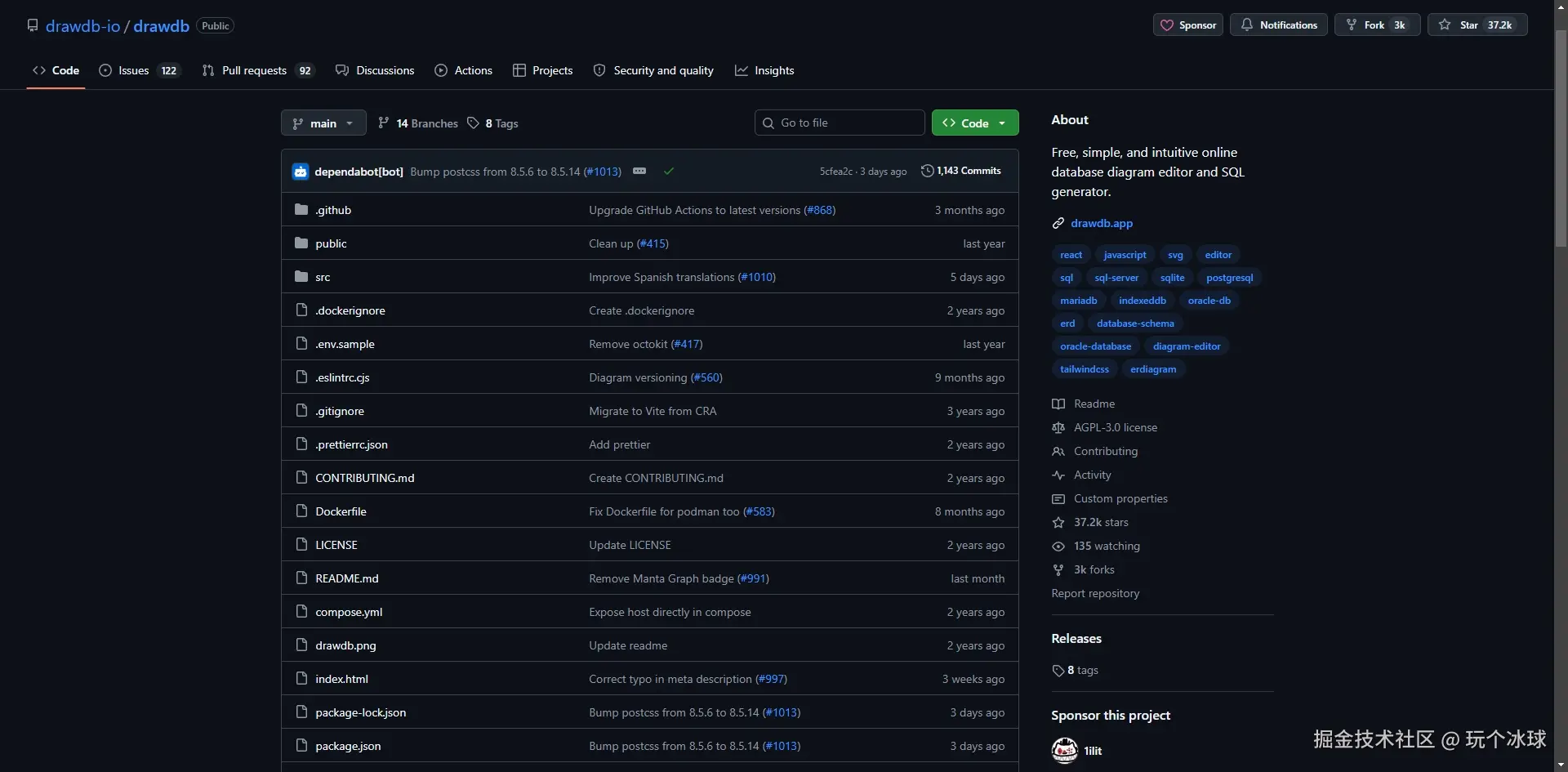The image size is (1568, 772).
Task: Go to the Actions tab
Action: pyautogui.click(x=463, y=70)
